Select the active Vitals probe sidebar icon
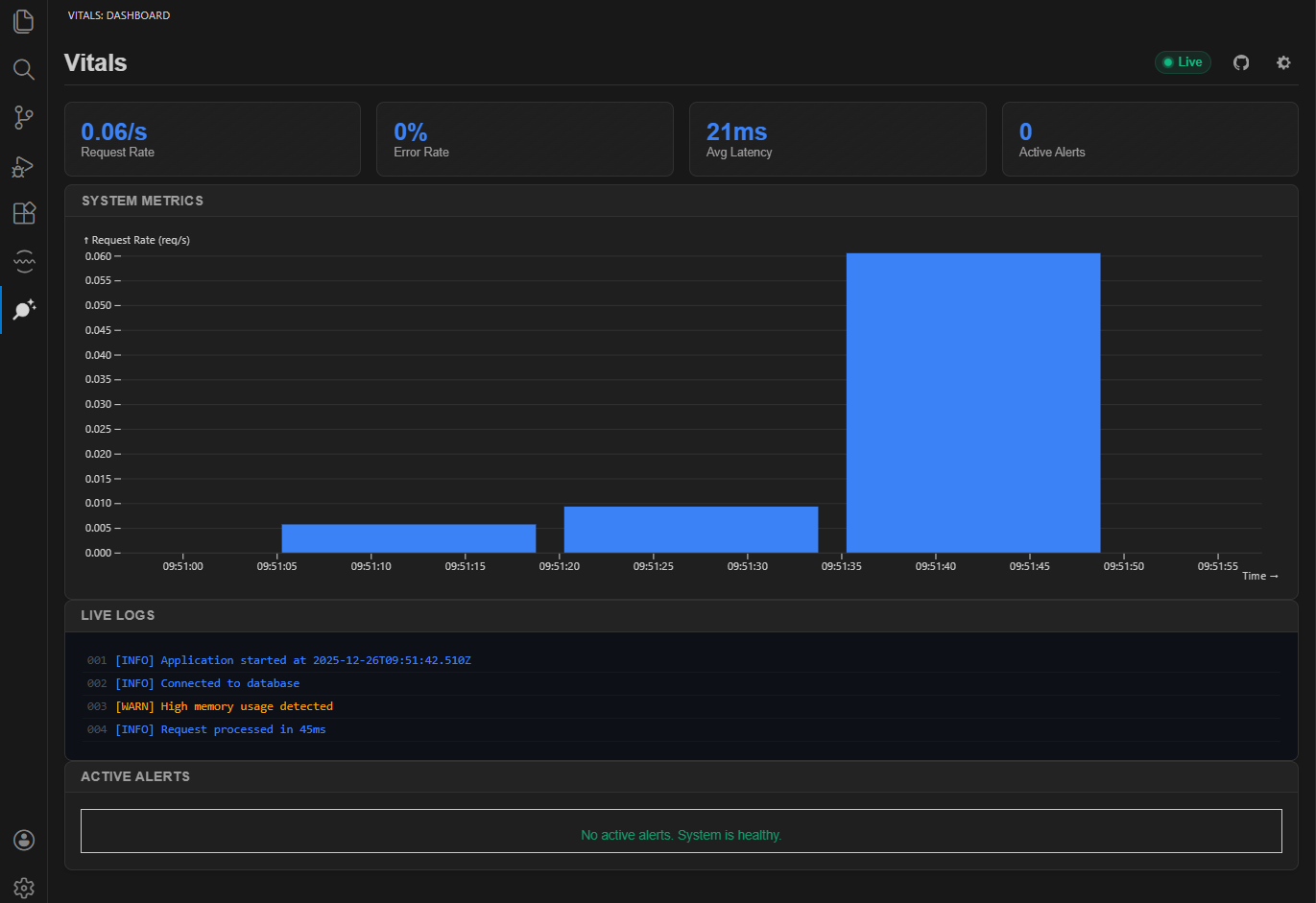Viewport: 1316px width, 903px height. coord(23,309)
